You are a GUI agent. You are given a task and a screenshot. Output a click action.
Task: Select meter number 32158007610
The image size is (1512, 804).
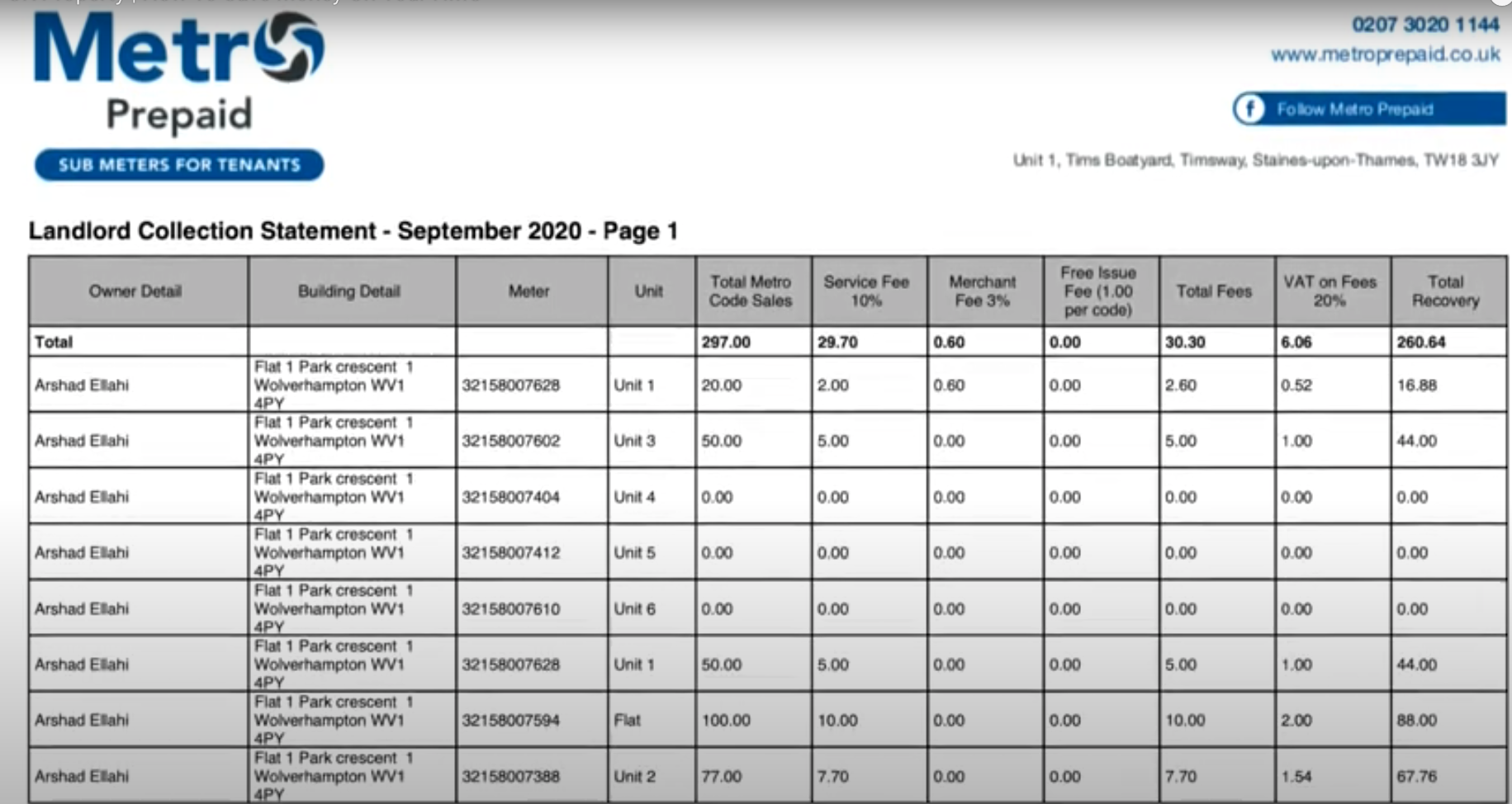511,608
